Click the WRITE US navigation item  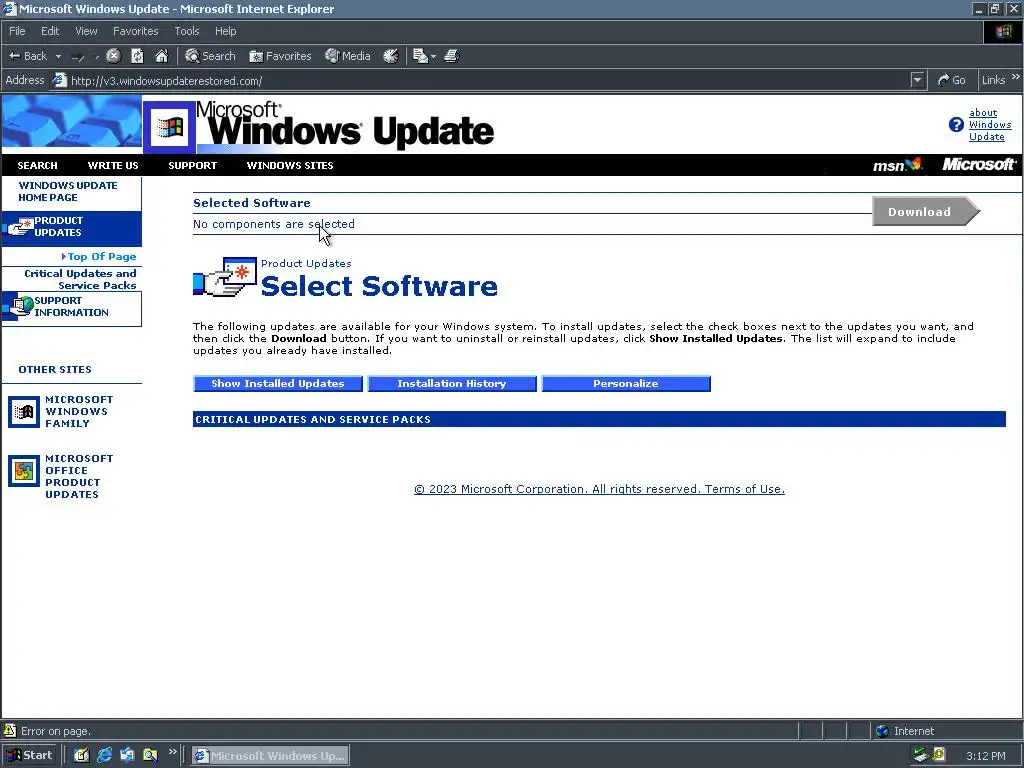pyautogui.click(x=113, y=166)
